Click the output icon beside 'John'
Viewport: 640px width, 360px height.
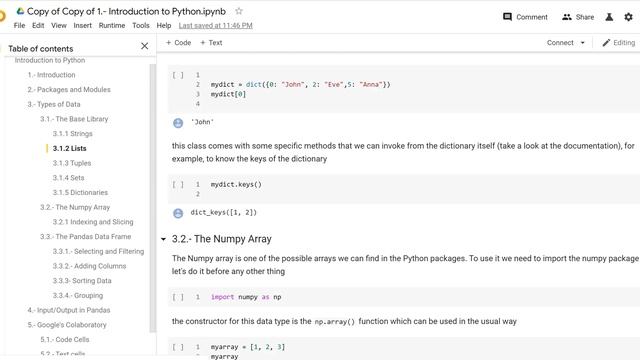pos(178,123)
